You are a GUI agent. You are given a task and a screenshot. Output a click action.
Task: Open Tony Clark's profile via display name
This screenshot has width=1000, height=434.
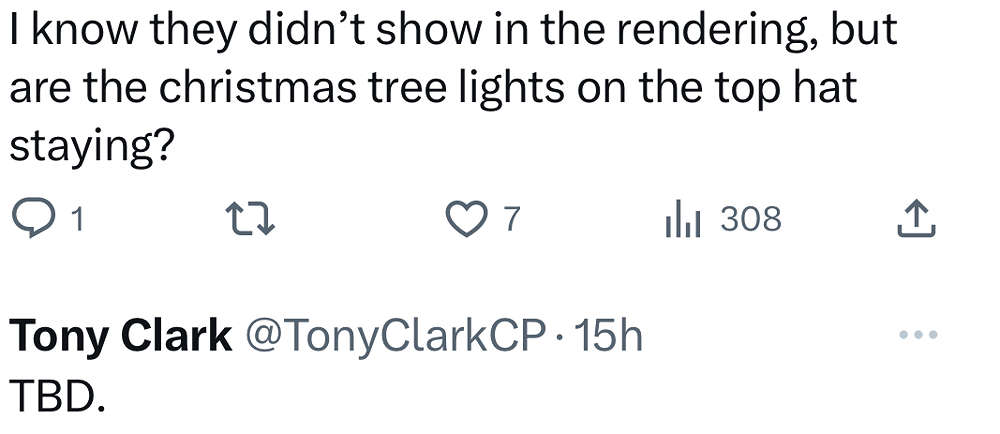click(x=120, y=338)
